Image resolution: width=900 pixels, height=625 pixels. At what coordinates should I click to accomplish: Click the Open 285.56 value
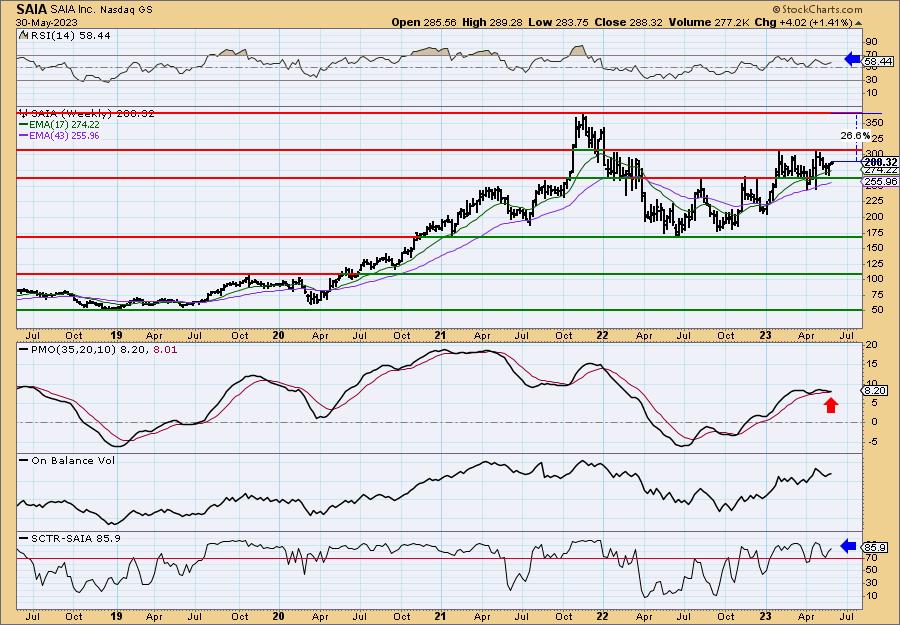point(424,22)
